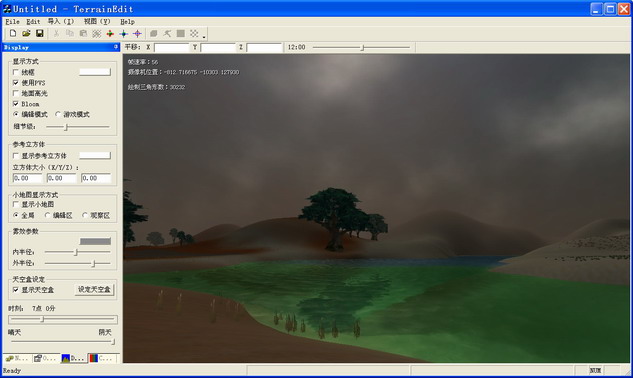Viewport: 633px width, 378px height.
Task: Click the pickaxe dig toolbar icon
Action: 167,34
